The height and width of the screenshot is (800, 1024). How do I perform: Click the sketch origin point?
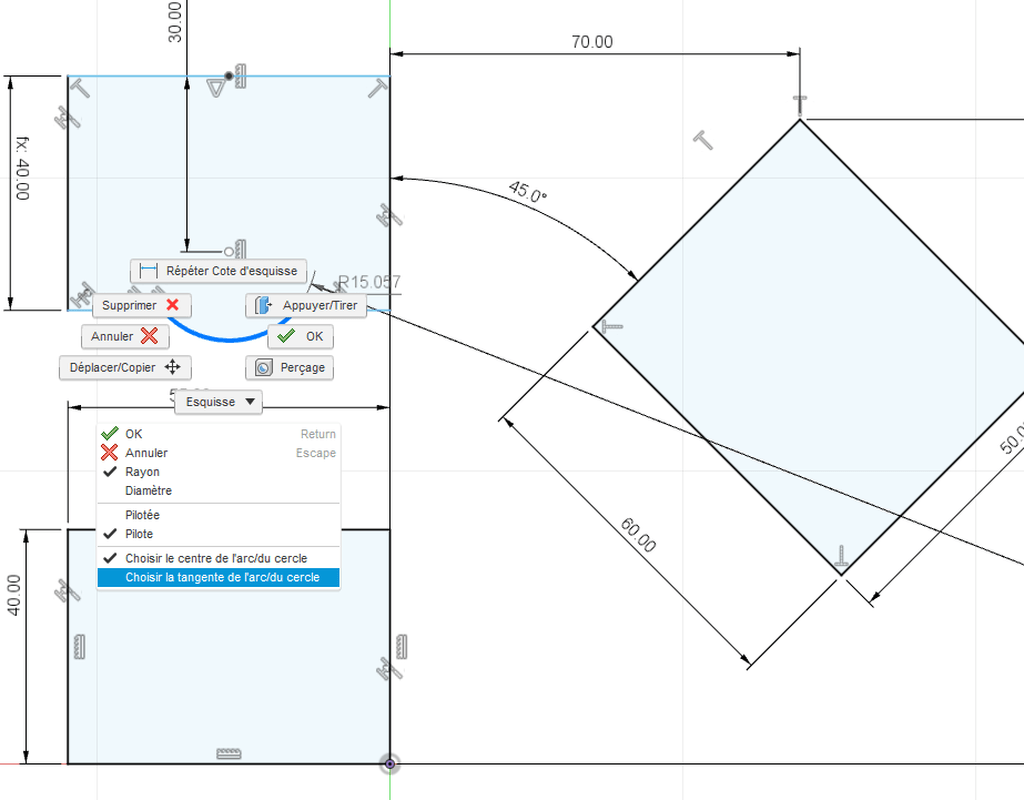(390, 763)
